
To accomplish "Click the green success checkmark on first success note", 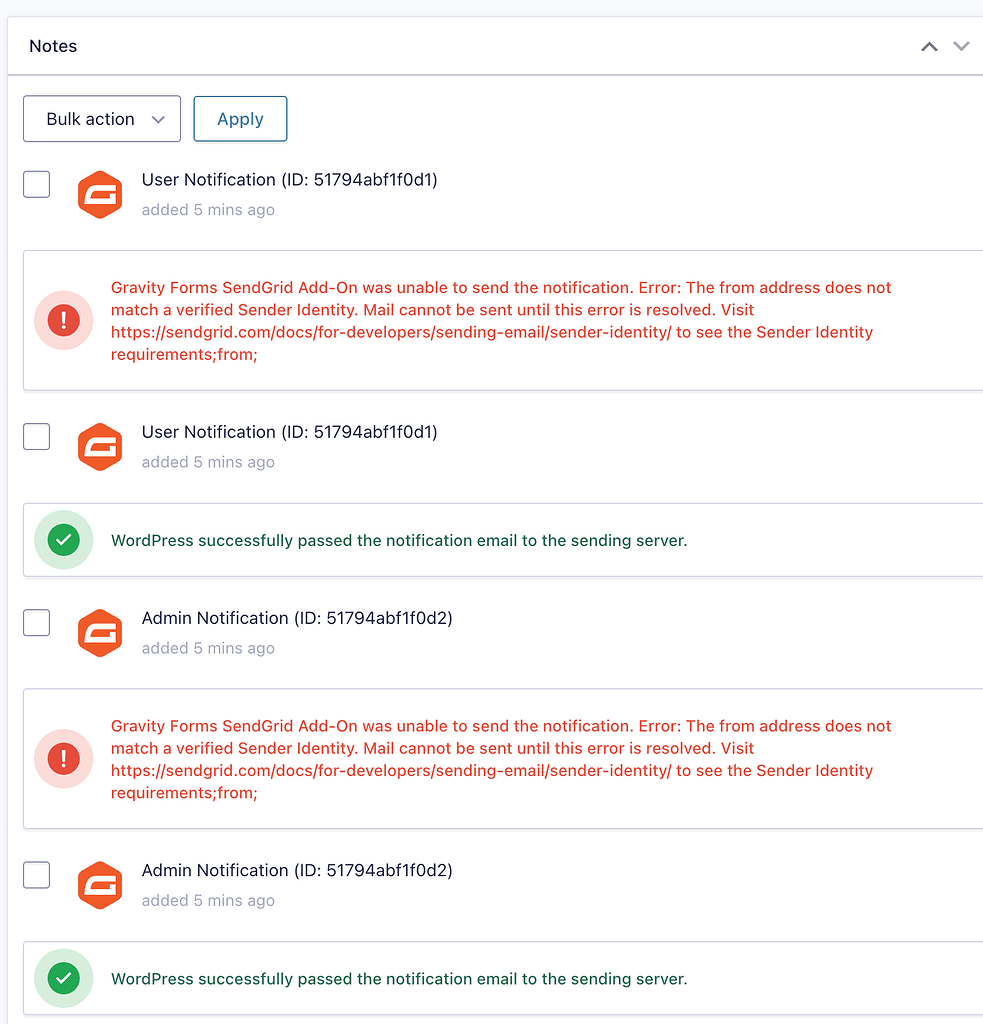I will [x=63, y=539].
